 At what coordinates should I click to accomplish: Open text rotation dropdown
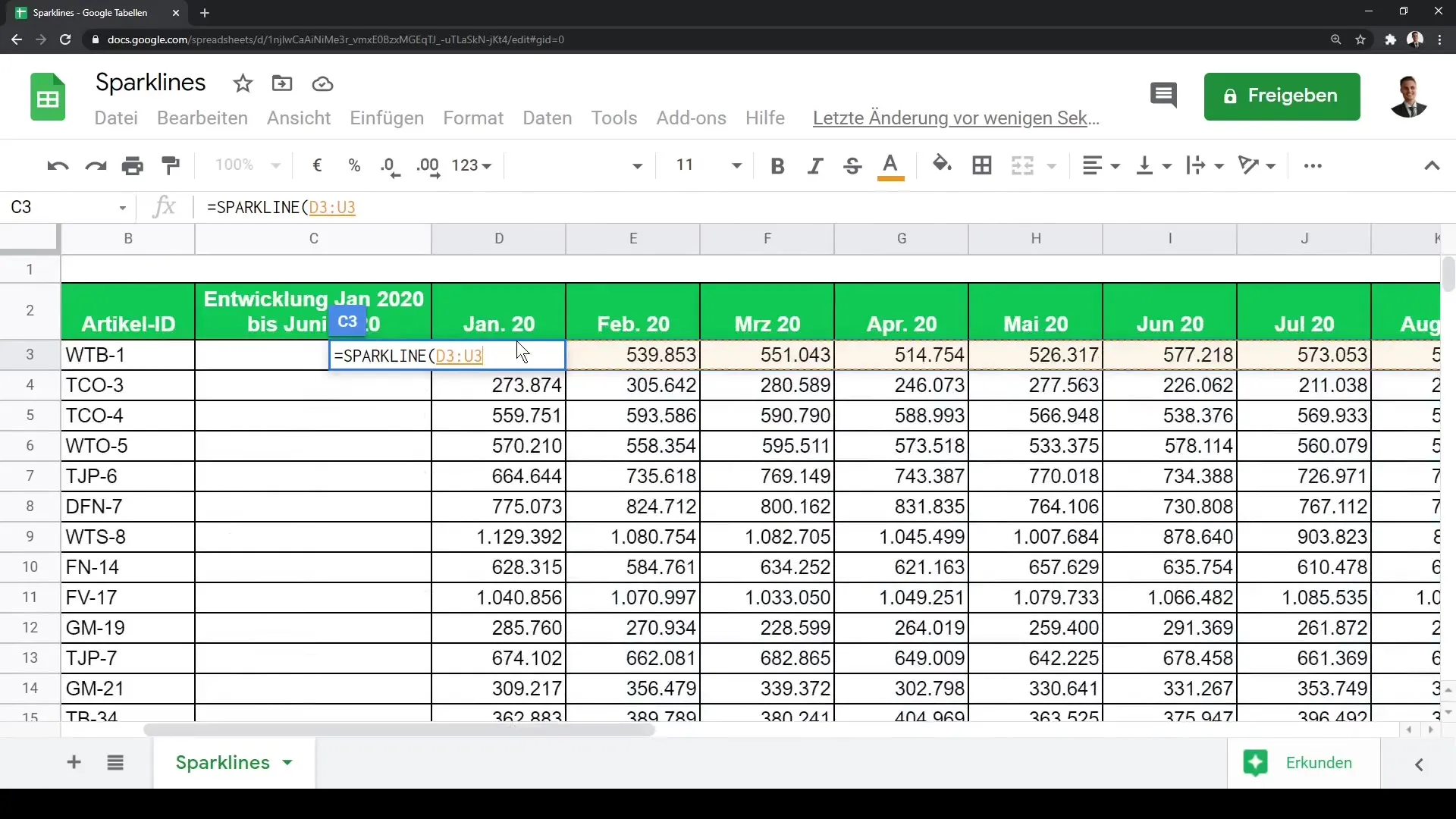[x=1257, y=165]
